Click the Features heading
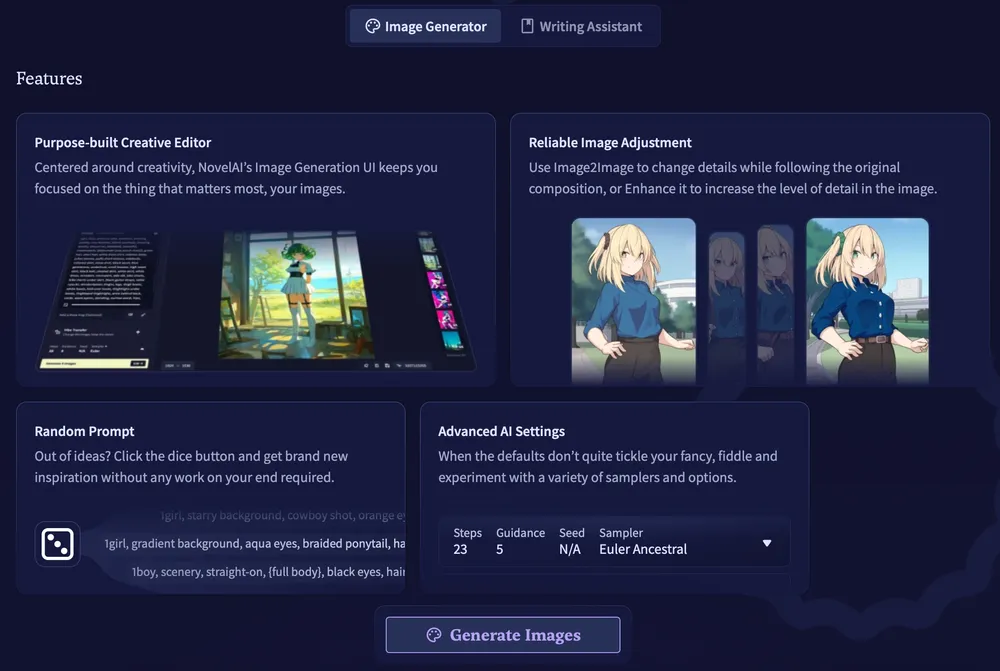This screenshot has width=1000, height=671. [x=49, y=78]
